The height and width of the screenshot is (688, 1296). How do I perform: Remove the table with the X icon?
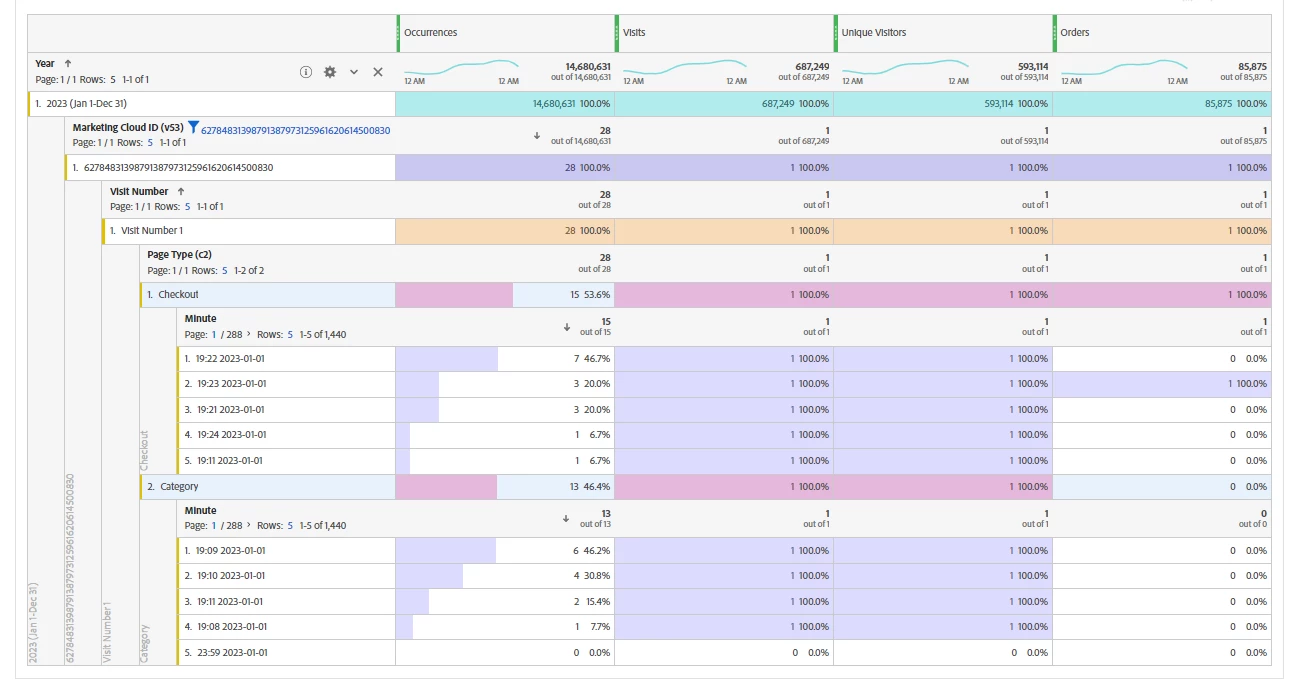click(378, 72)
